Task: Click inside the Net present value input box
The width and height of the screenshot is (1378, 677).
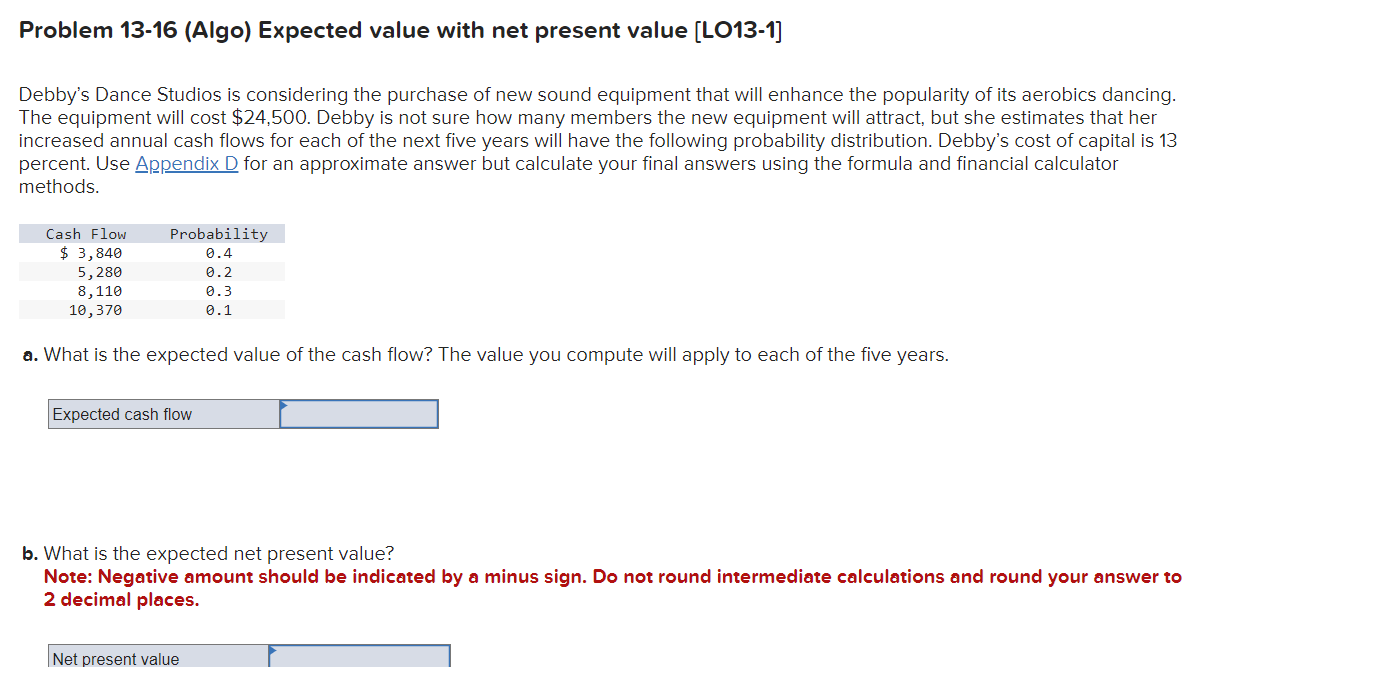Action: coord(360,658)
